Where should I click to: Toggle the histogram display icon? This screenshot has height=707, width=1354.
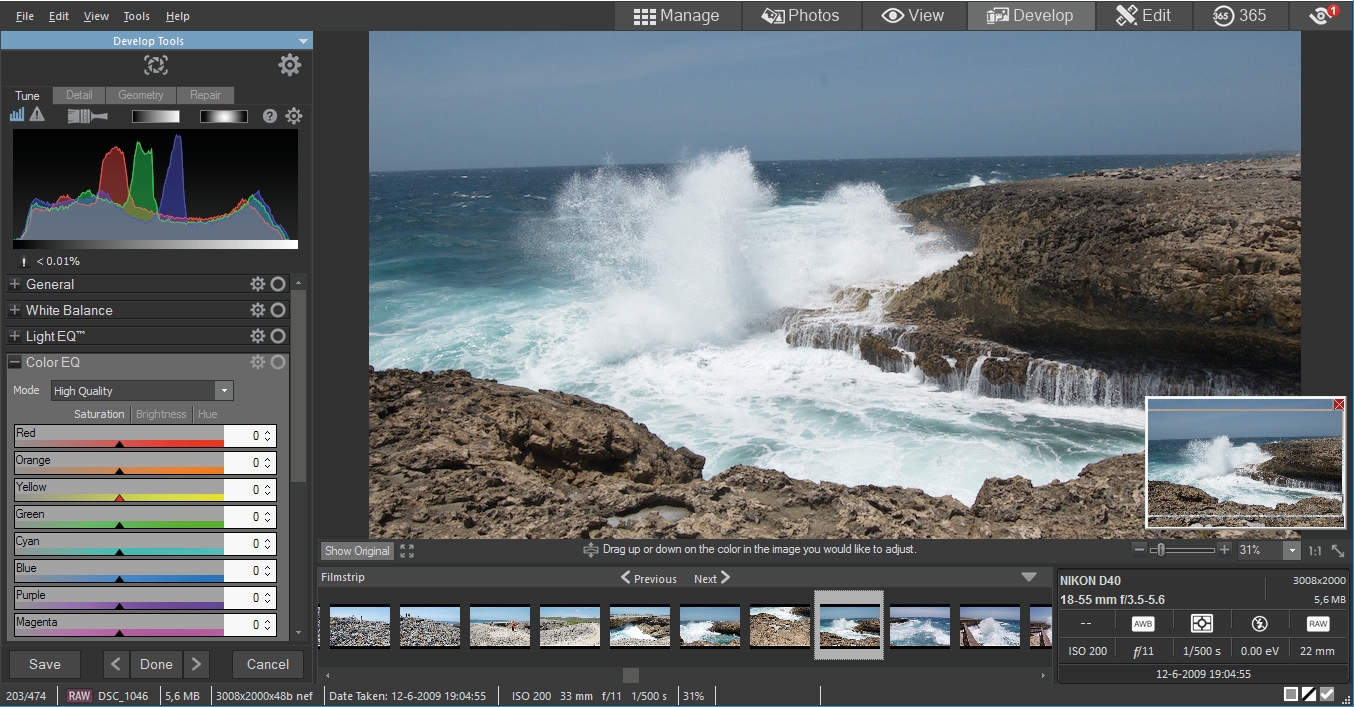pyautogui.click(x=17, y=115)
